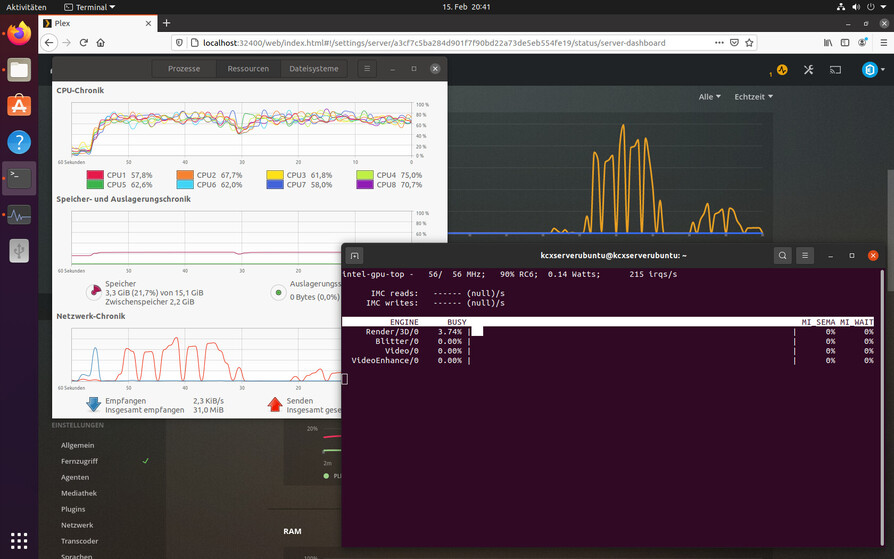Open the Terminal app menu in top bar
This screenshot has height=559, width=894.
[89, 7]
